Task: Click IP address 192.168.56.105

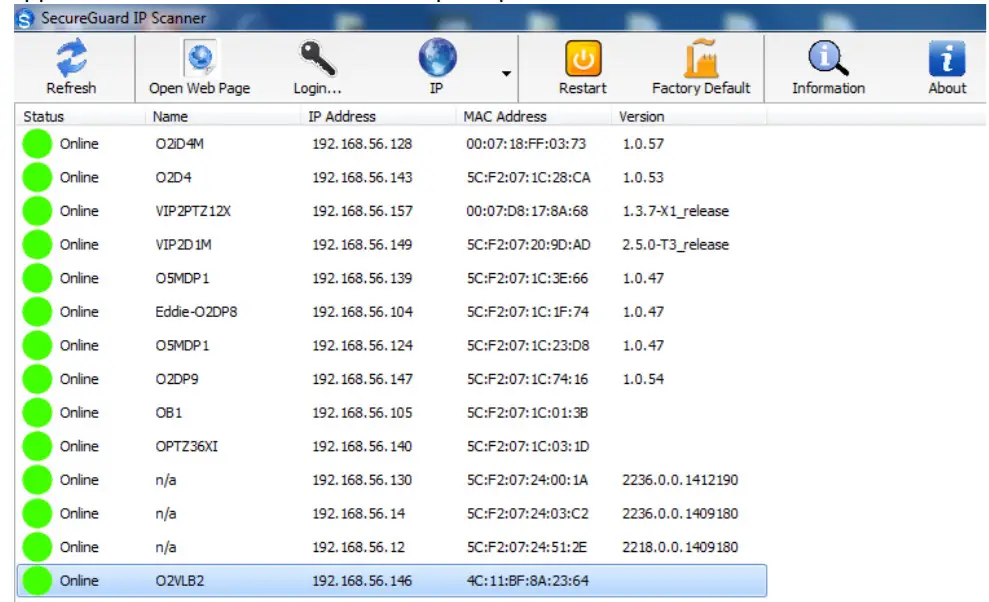Action: [362, 413]
